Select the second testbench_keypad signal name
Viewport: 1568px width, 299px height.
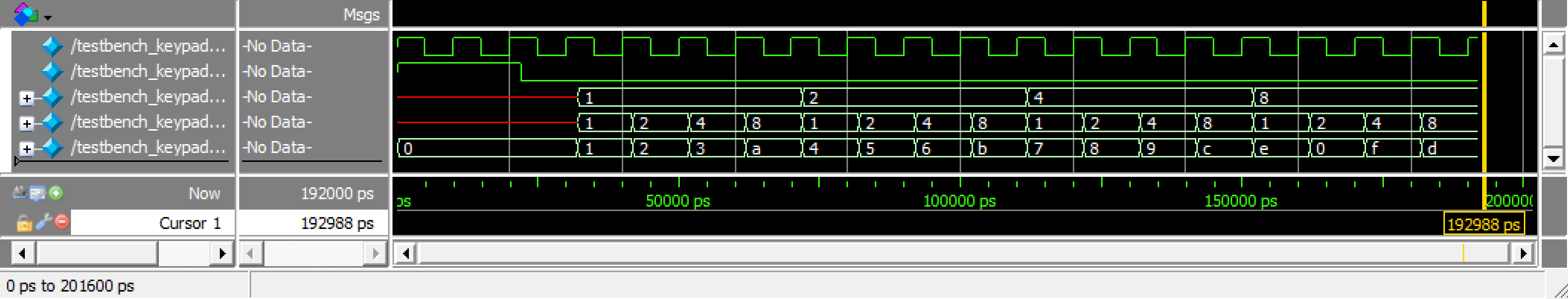click(x=148, y=71)
